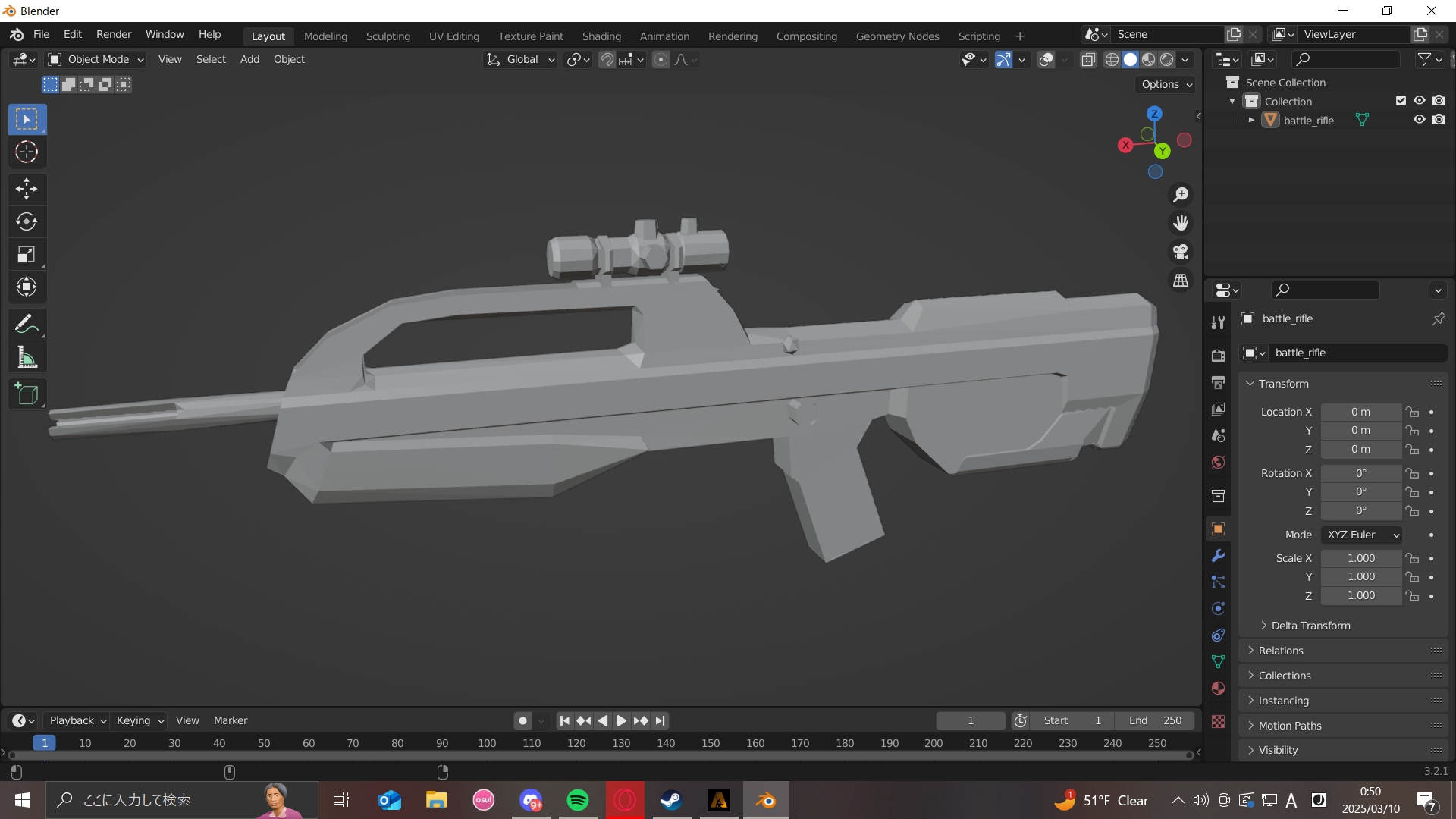Select the Measure tool

click(27, 356)
